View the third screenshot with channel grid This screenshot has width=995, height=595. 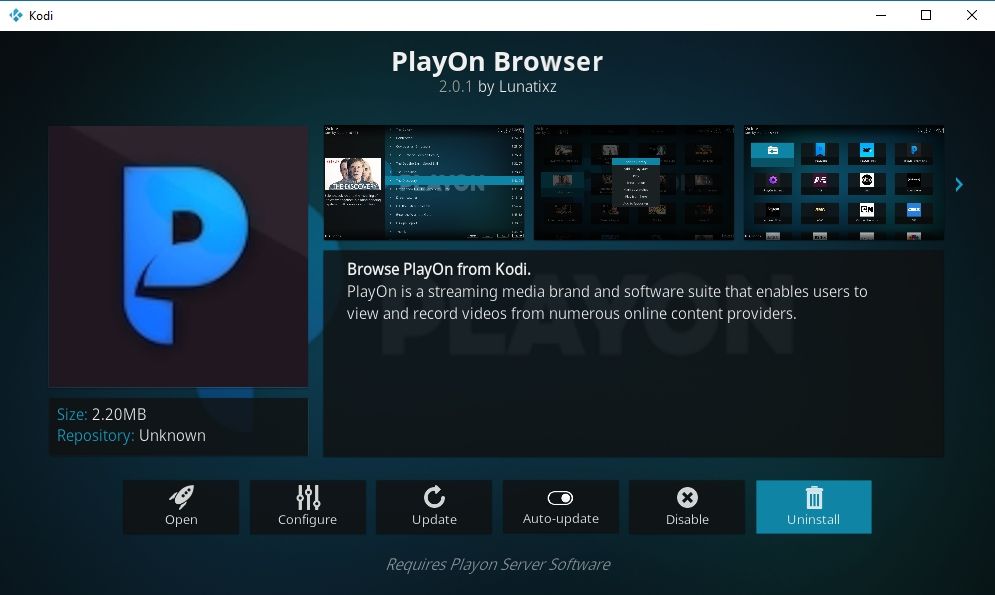844,182
